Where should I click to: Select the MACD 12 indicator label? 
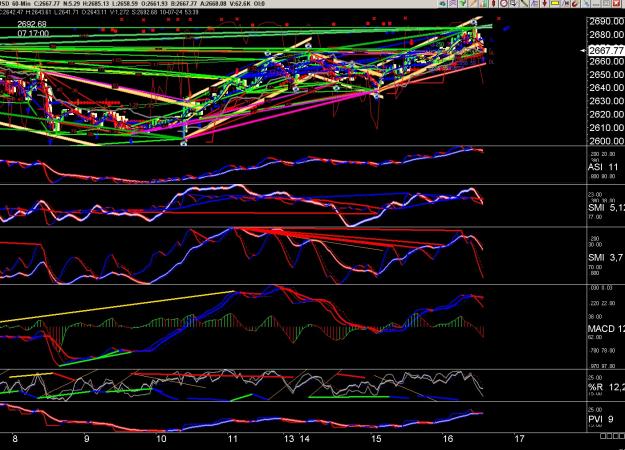606,329
